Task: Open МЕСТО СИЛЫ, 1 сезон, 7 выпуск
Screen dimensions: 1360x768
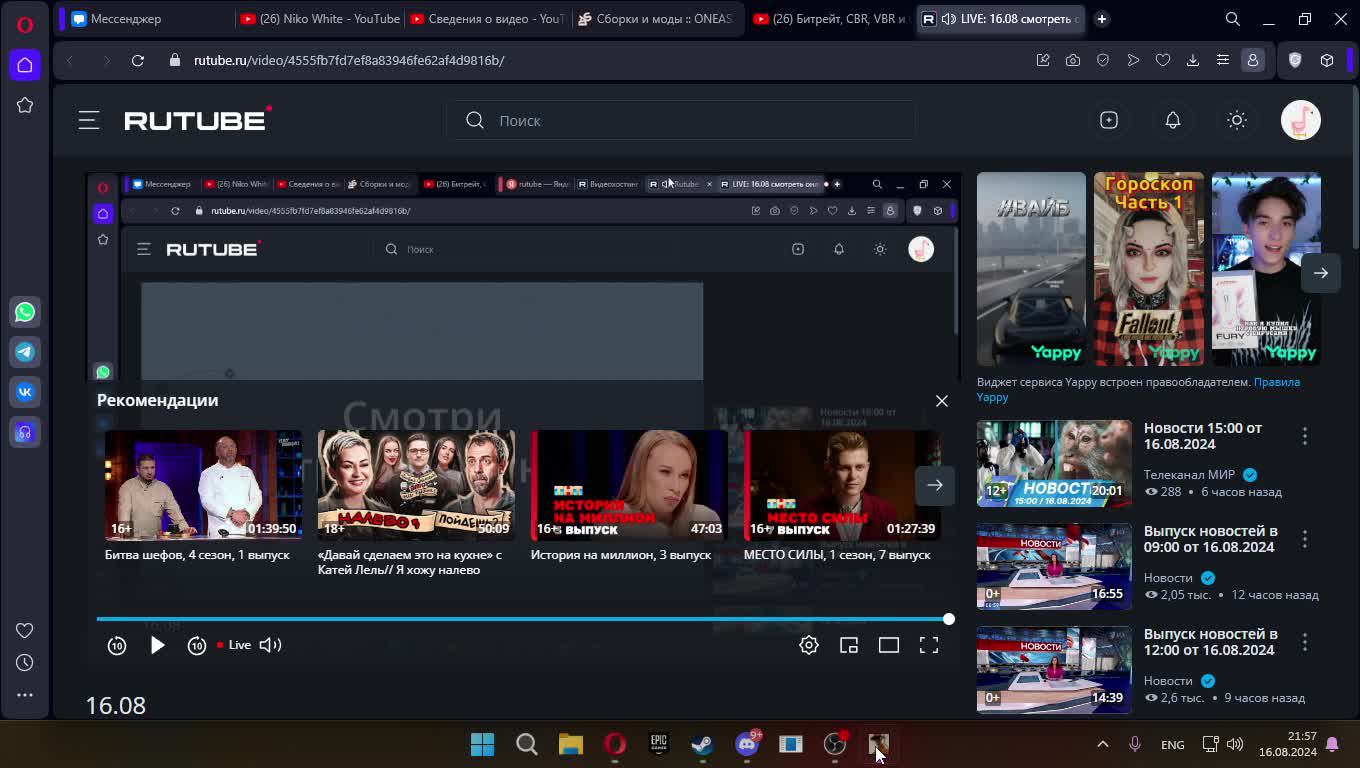Action: 842,485
